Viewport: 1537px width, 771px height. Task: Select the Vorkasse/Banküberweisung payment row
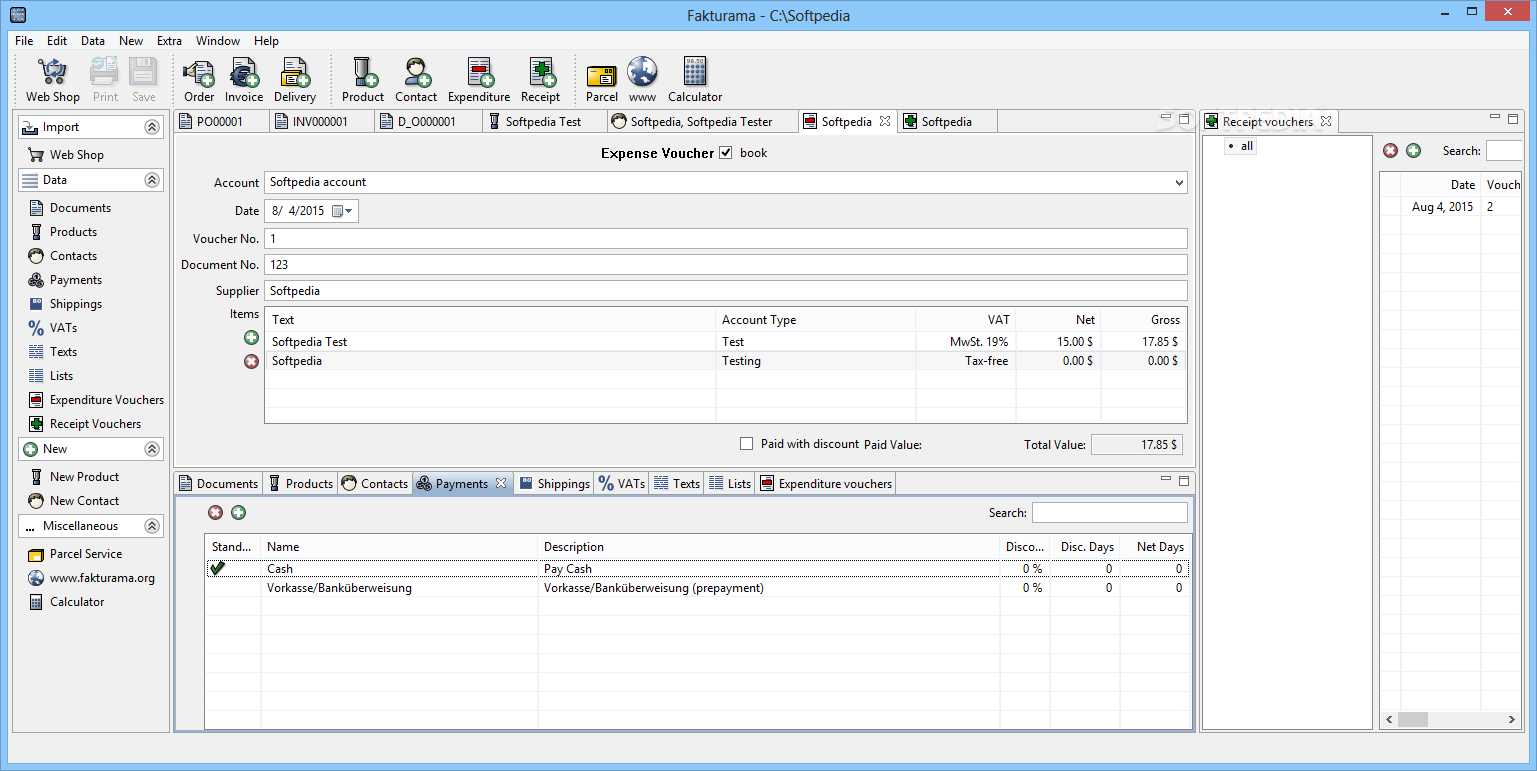(697, 588)
